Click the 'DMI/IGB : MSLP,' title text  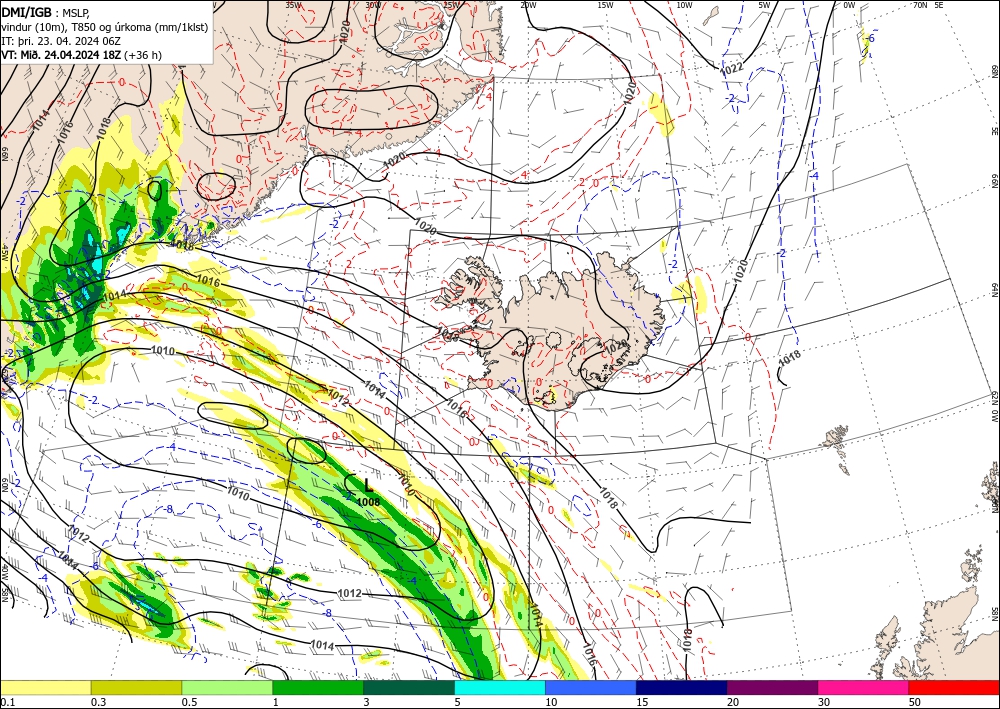(x=46, y=13)
